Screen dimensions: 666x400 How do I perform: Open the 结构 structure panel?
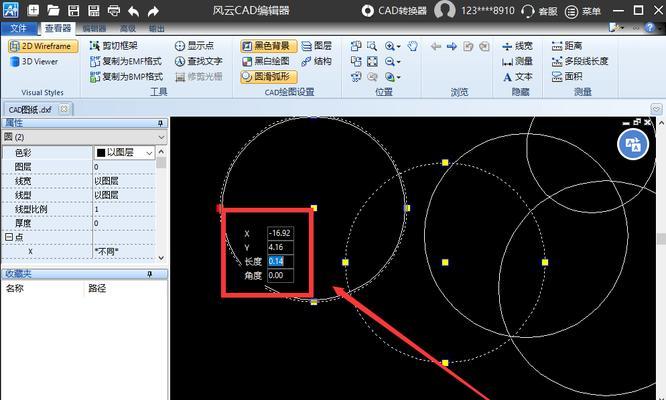pyautogui.click(x=316, y=61)
